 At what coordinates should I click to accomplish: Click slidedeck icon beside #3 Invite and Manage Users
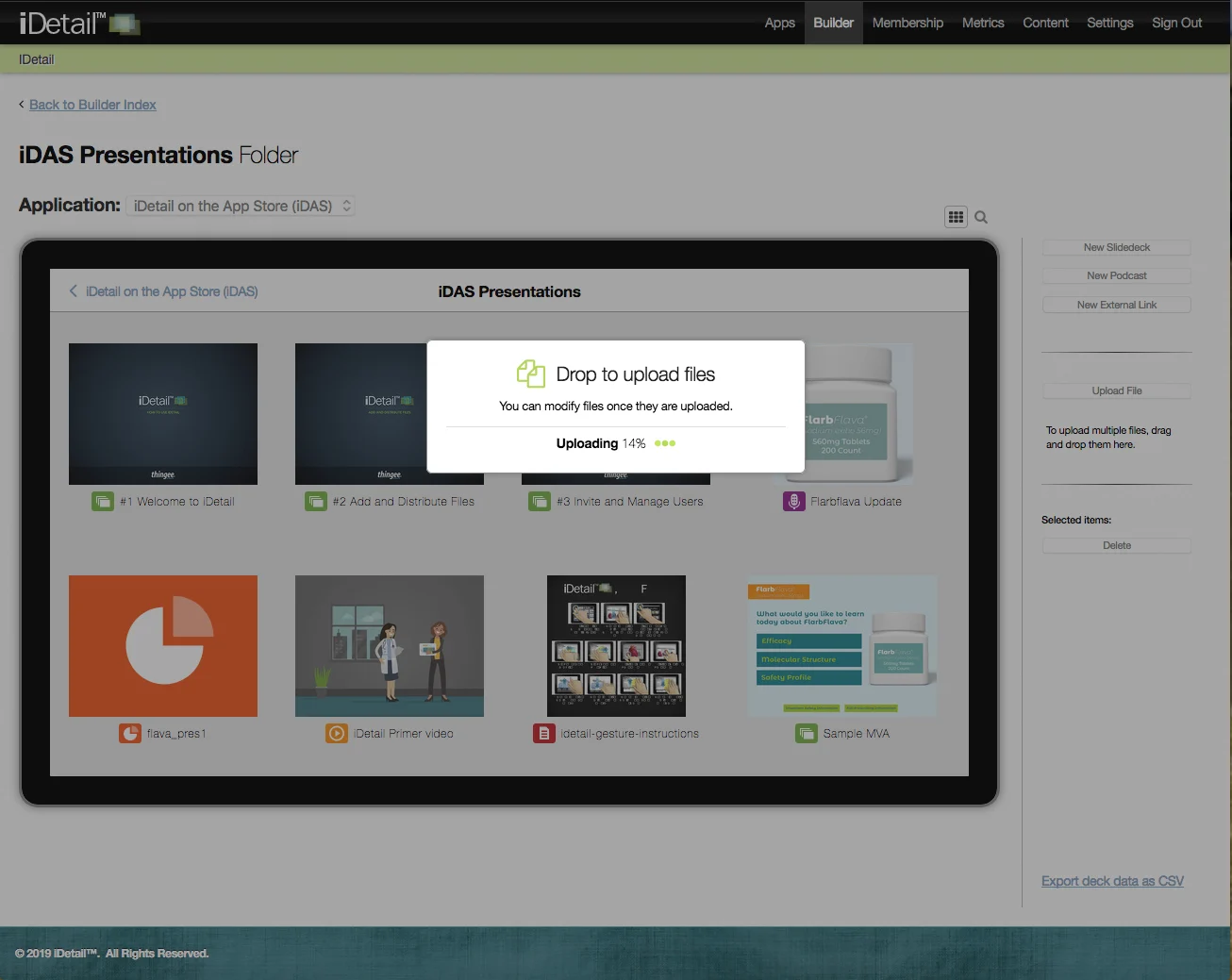tap(540, 502)
